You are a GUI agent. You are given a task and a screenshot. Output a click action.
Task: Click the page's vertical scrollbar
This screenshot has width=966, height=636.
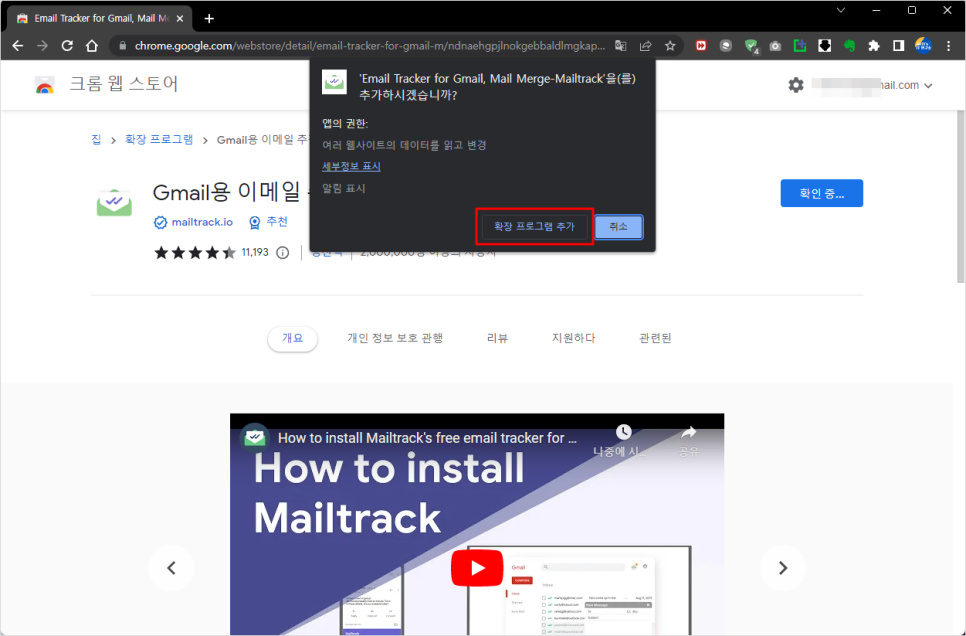(x=960, y=197)
